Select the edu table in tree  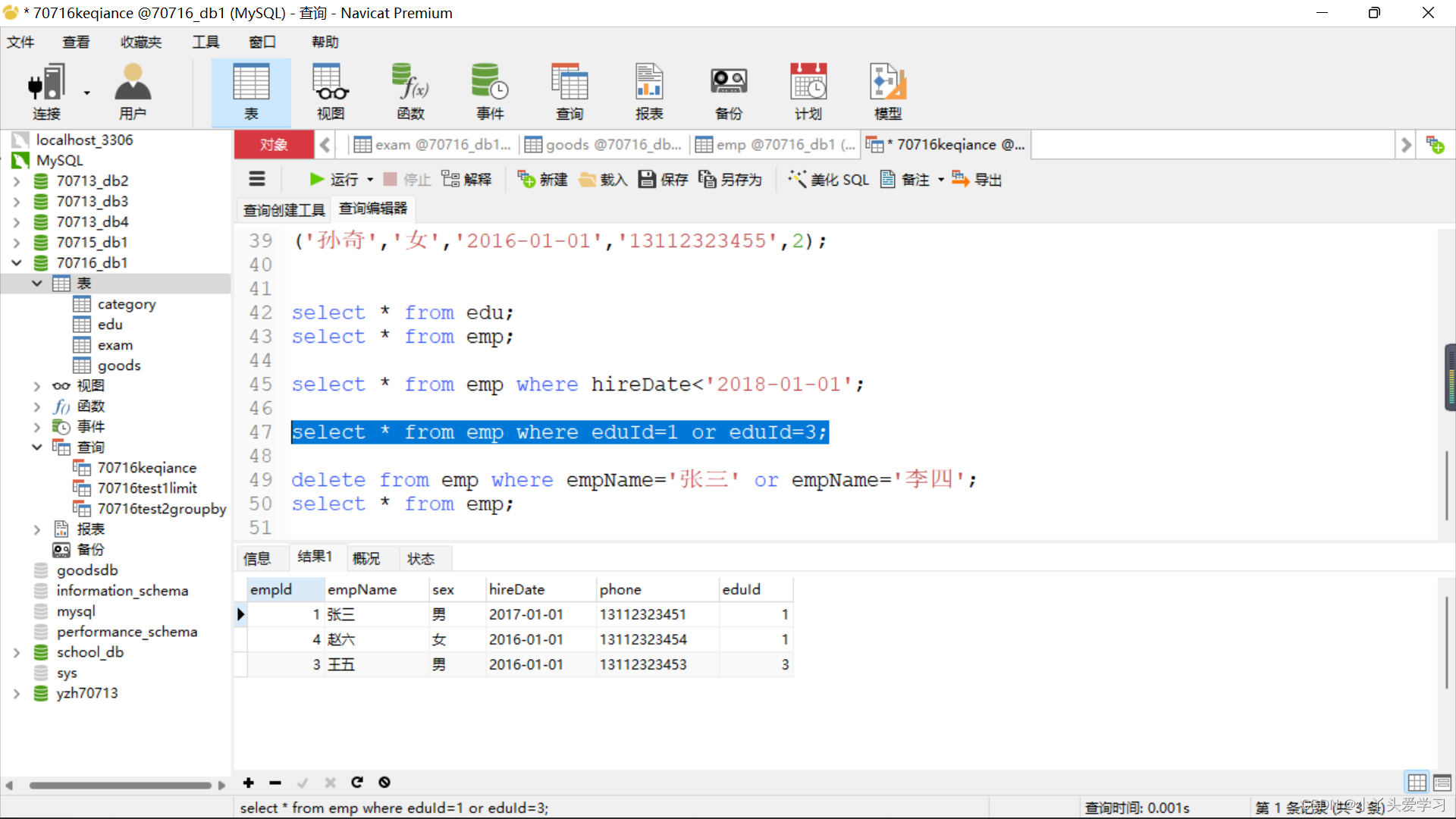coord(110,325)
